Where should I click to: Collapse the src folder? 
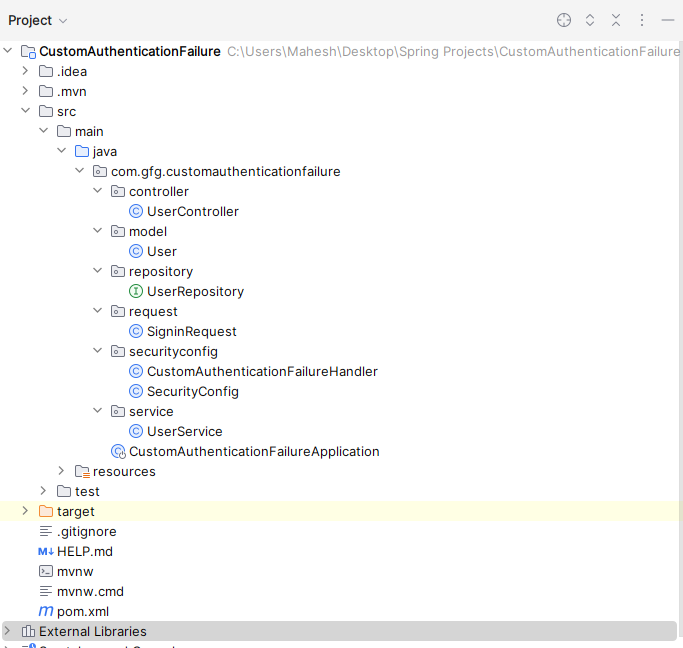click(25, 111)
